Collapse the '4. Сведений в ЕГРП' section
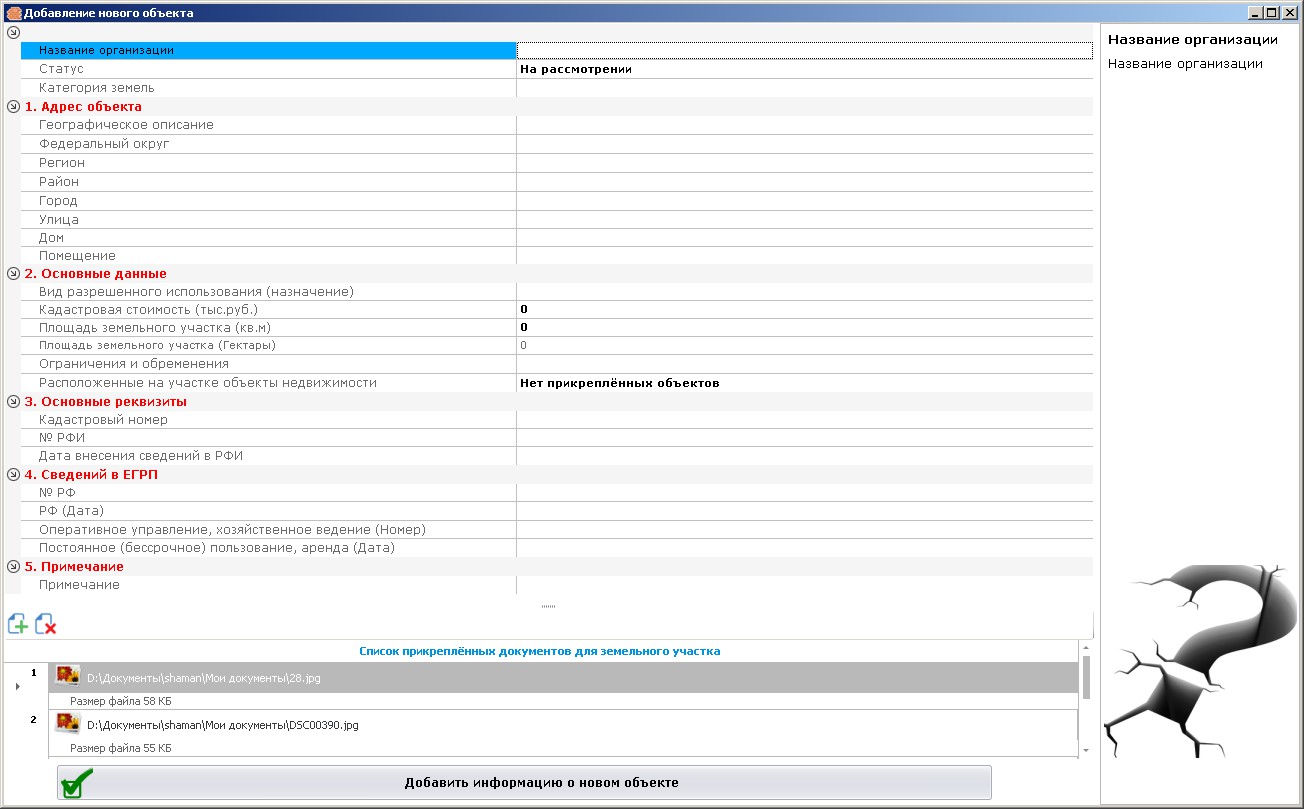Screen dimensions: 1304x809 click(13, 474)
